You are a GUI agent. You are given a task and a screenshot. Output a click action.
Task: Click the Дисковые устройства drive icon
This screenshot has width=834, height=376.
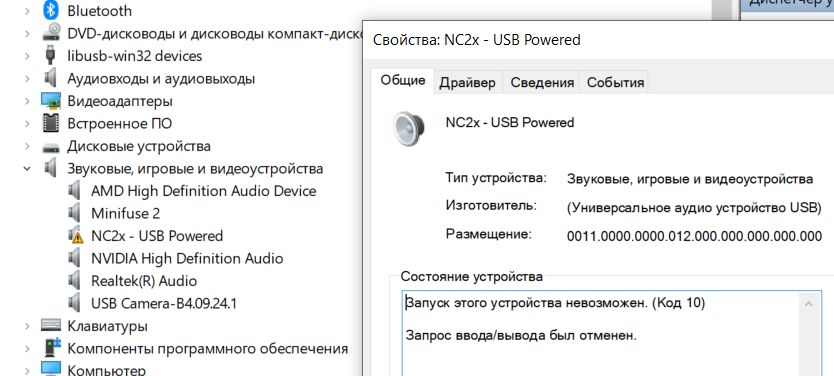51,146
